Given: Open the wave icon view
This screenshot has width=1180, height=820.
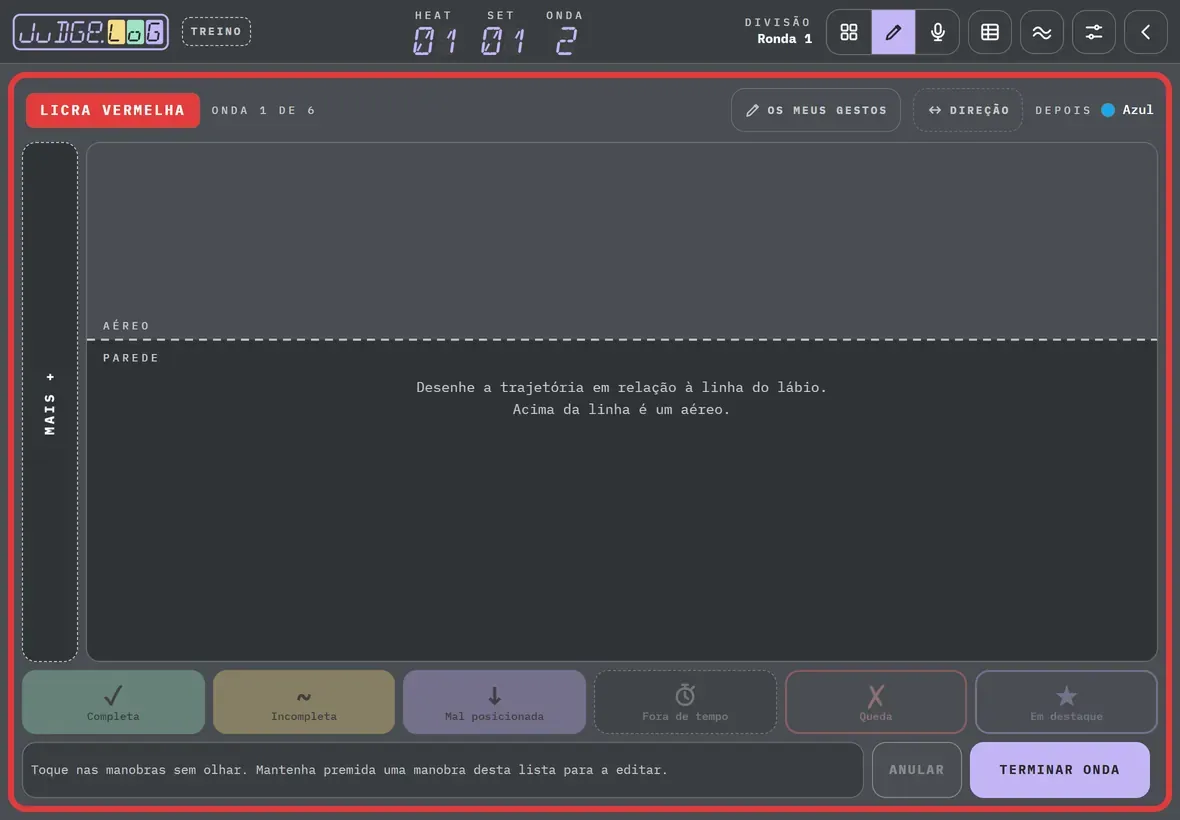Looking at the screenshot, I should [1042, 32].
